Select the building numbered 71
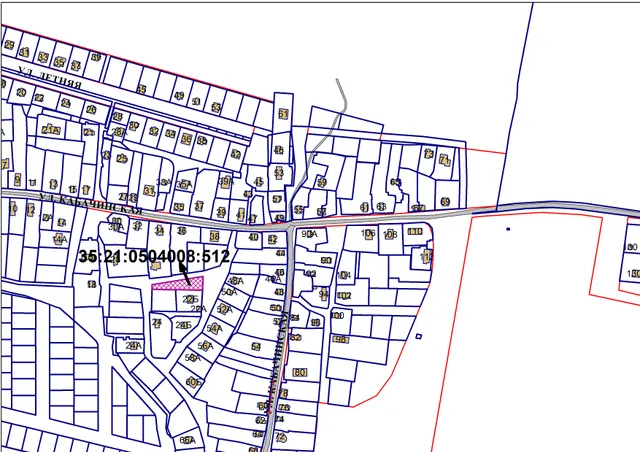 pyautogui.click(x=444, y=160)
